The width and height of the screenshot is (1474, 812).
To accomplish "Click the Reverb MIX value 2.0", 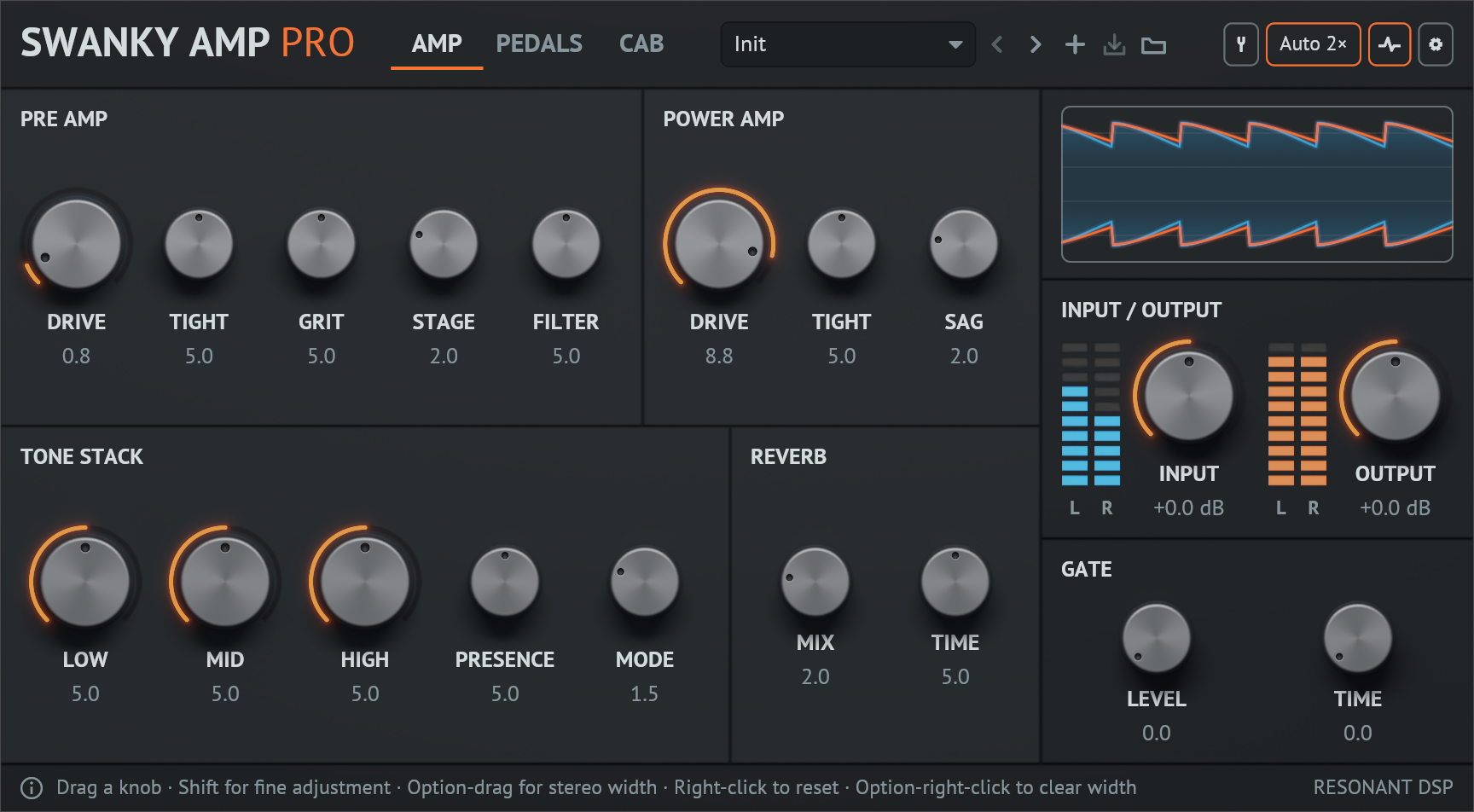I will click(x=815, y=676).
